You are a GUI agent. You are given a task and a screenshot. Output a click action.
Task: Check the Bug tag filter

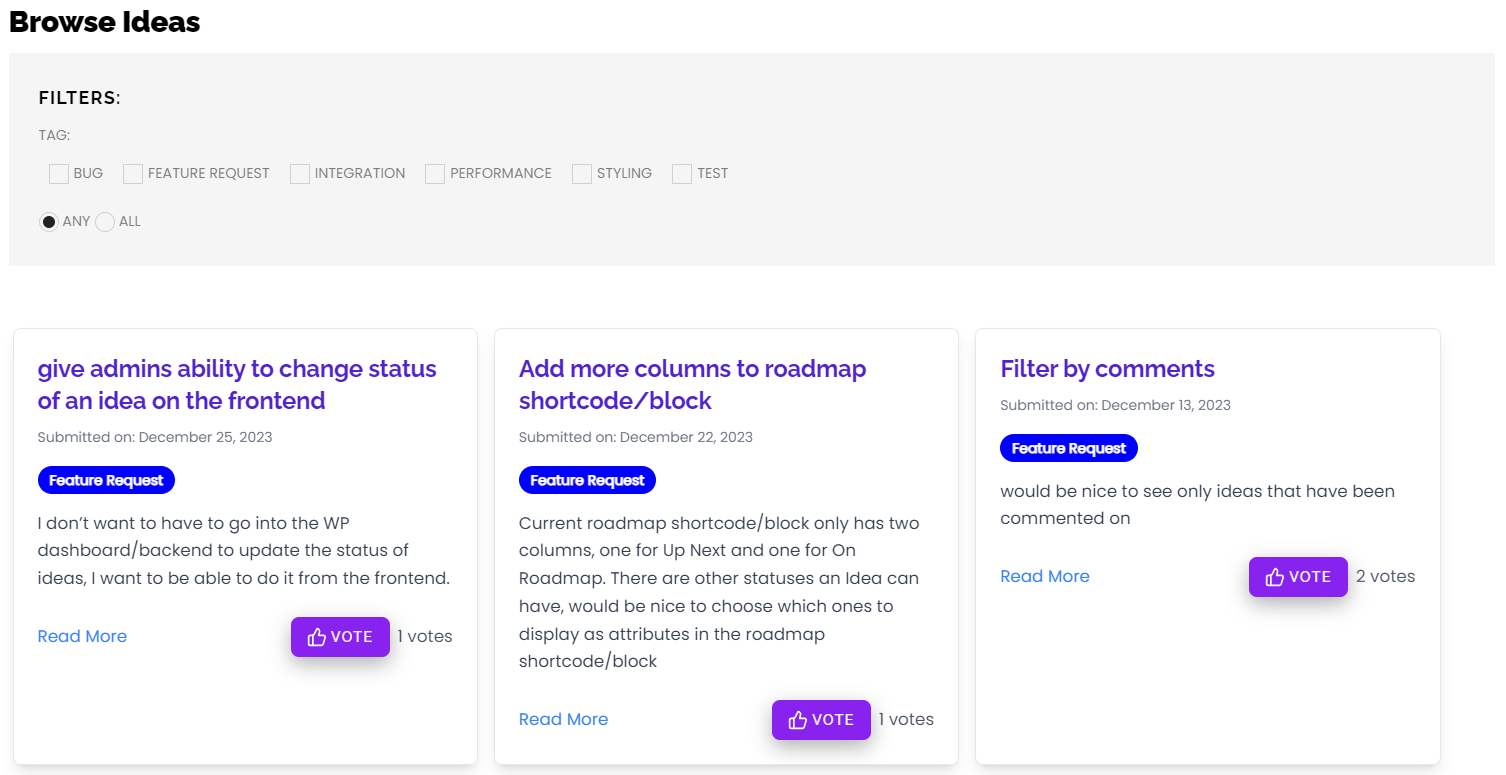pyautogui.click(x=59, y=174)
